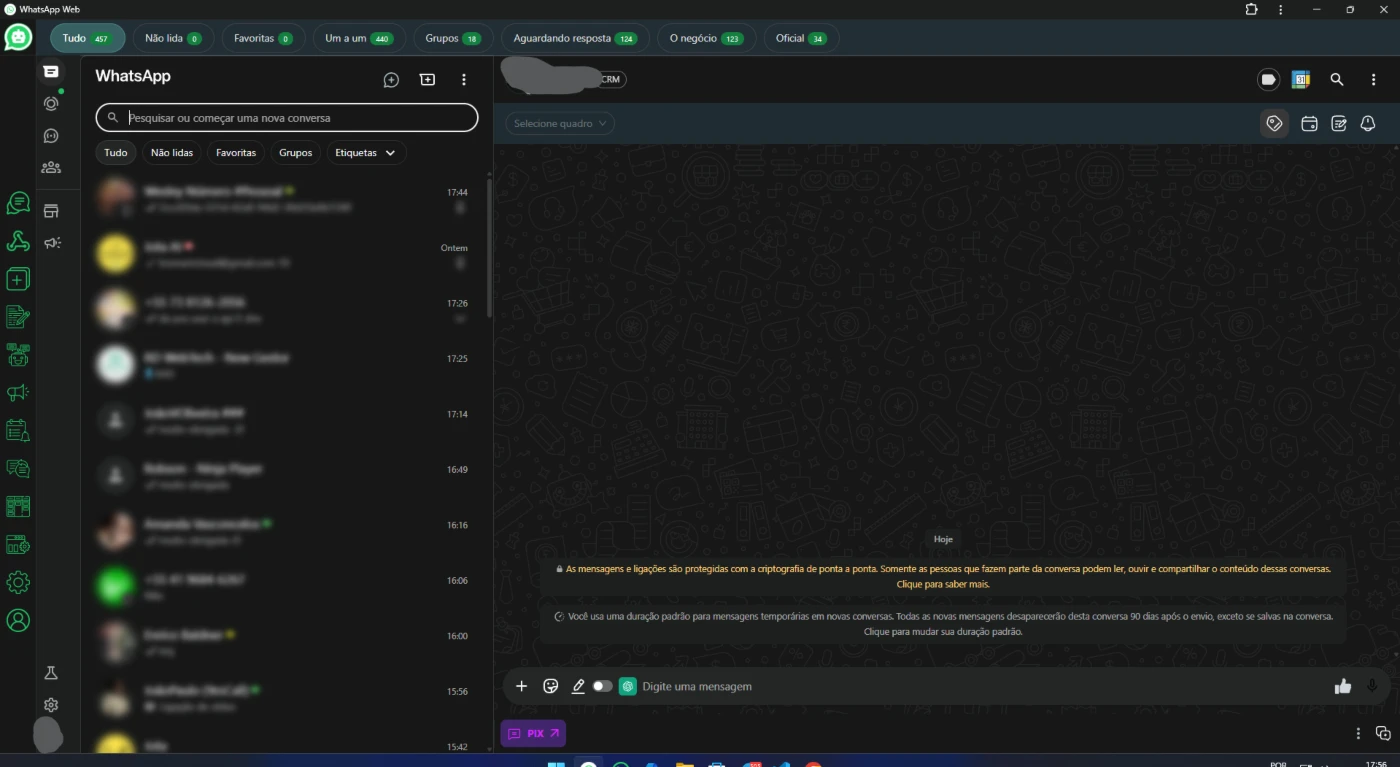1400x767 pixels.
Task: Filter chats by Grupos chip
Action: coord(295,153)
